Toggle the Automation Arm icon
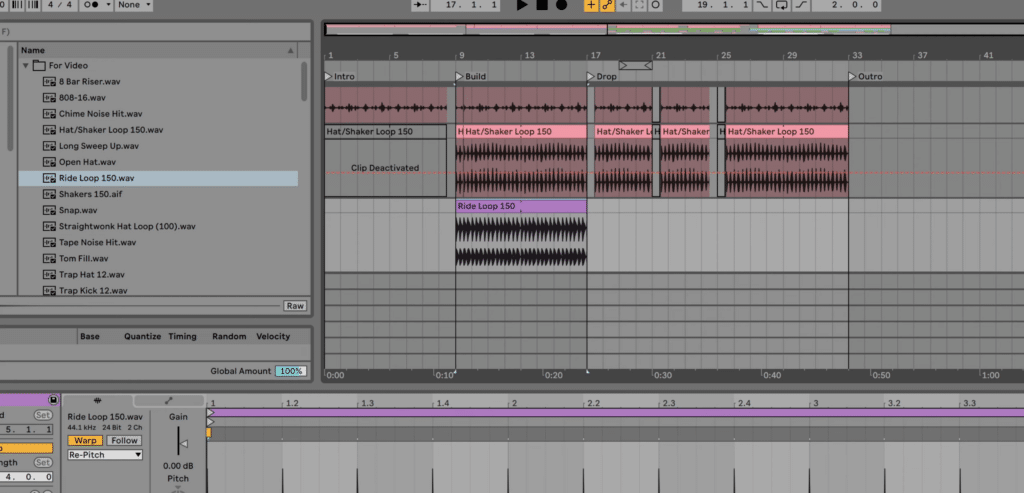 (607, 5)
